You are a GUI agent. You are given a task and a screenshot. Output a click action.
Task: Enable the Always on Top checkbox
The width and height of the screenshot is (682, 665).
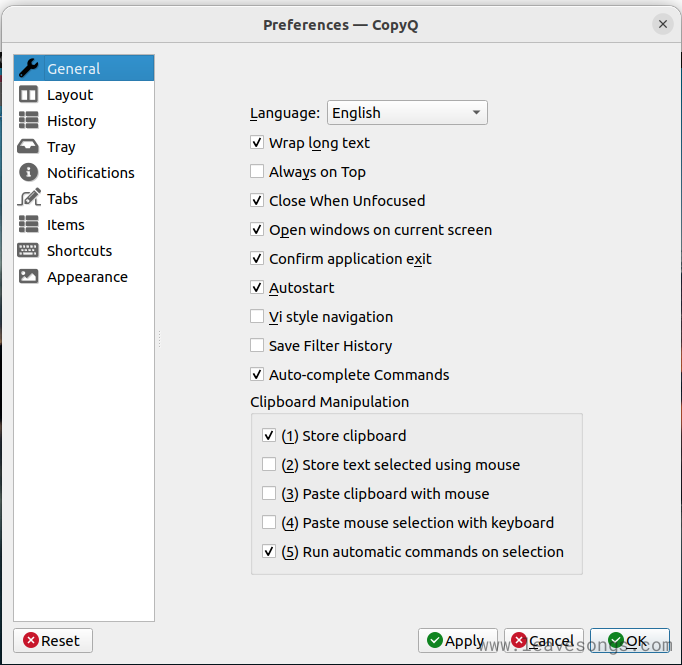pyautogui.click(x=257, y=172)
